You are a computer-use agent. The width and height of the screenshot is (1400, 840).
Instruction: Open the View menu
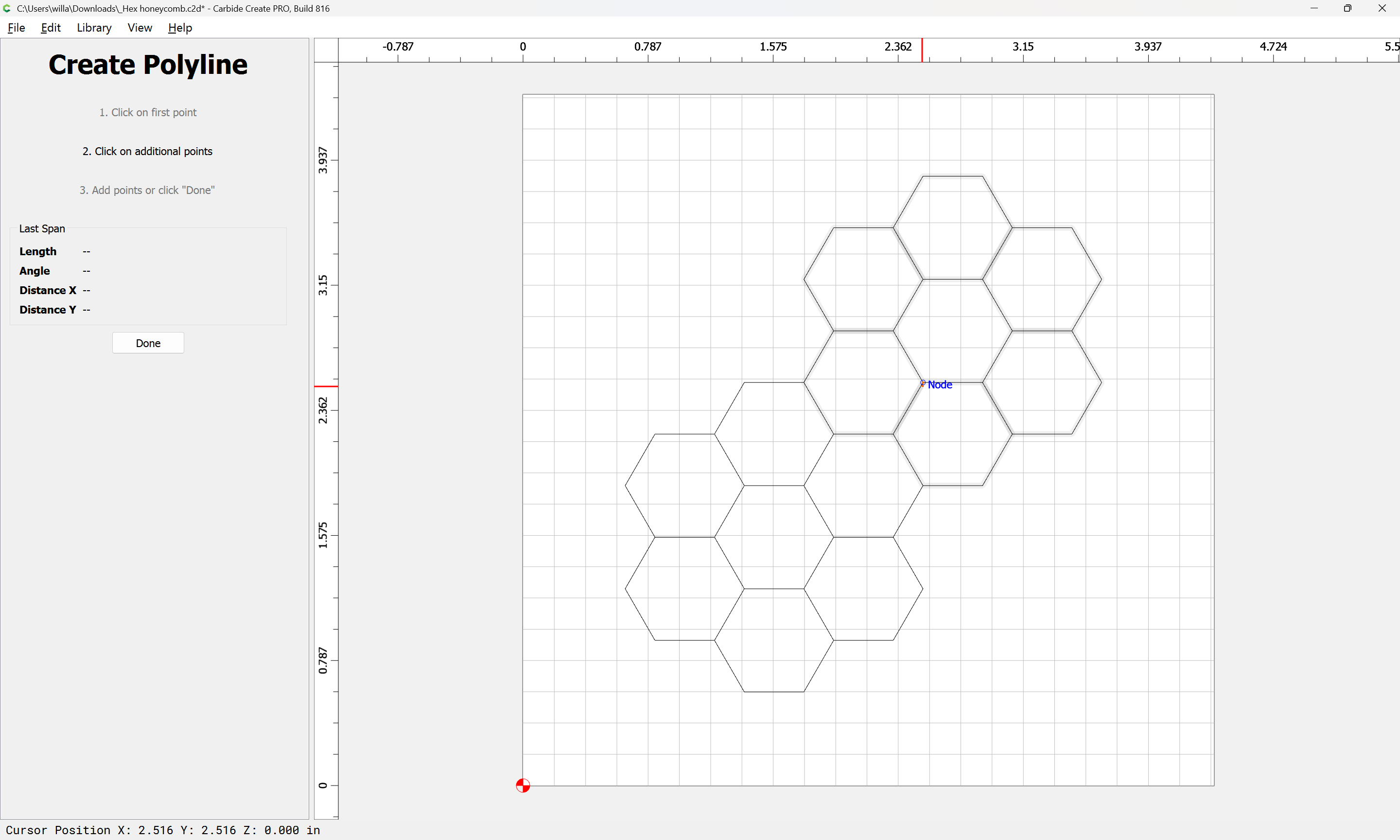click(140, 28)
